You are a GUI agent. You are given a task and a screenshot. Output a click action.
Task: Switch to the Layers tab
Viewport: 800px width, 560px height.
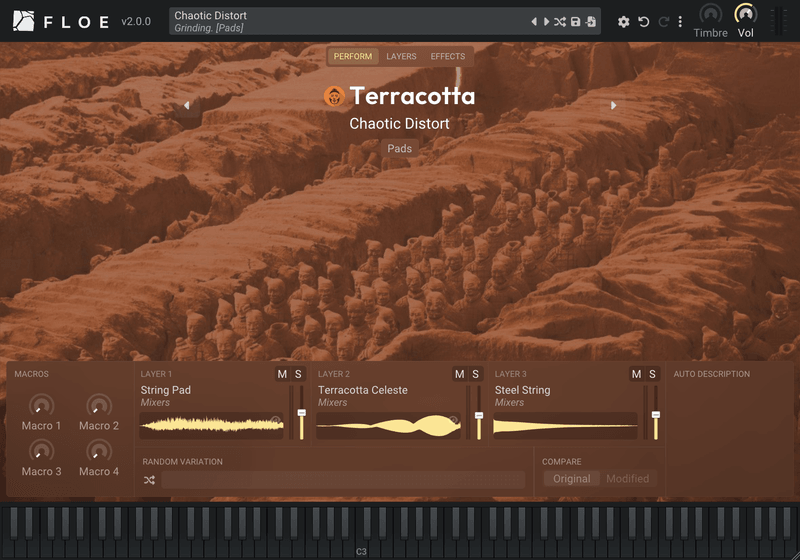401,56
